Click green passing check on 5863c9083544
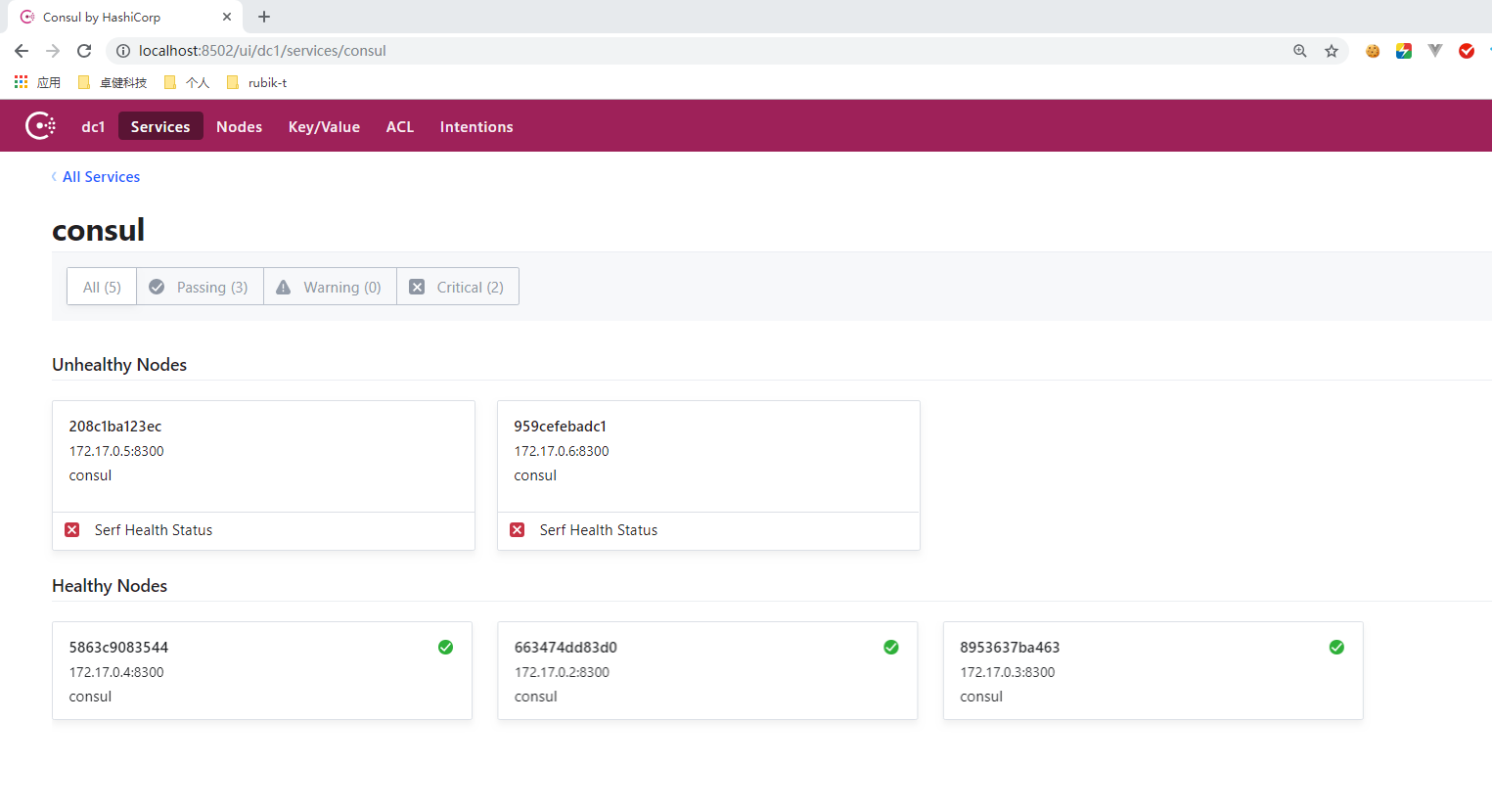 pyautogui.click(x=445, y=647)
